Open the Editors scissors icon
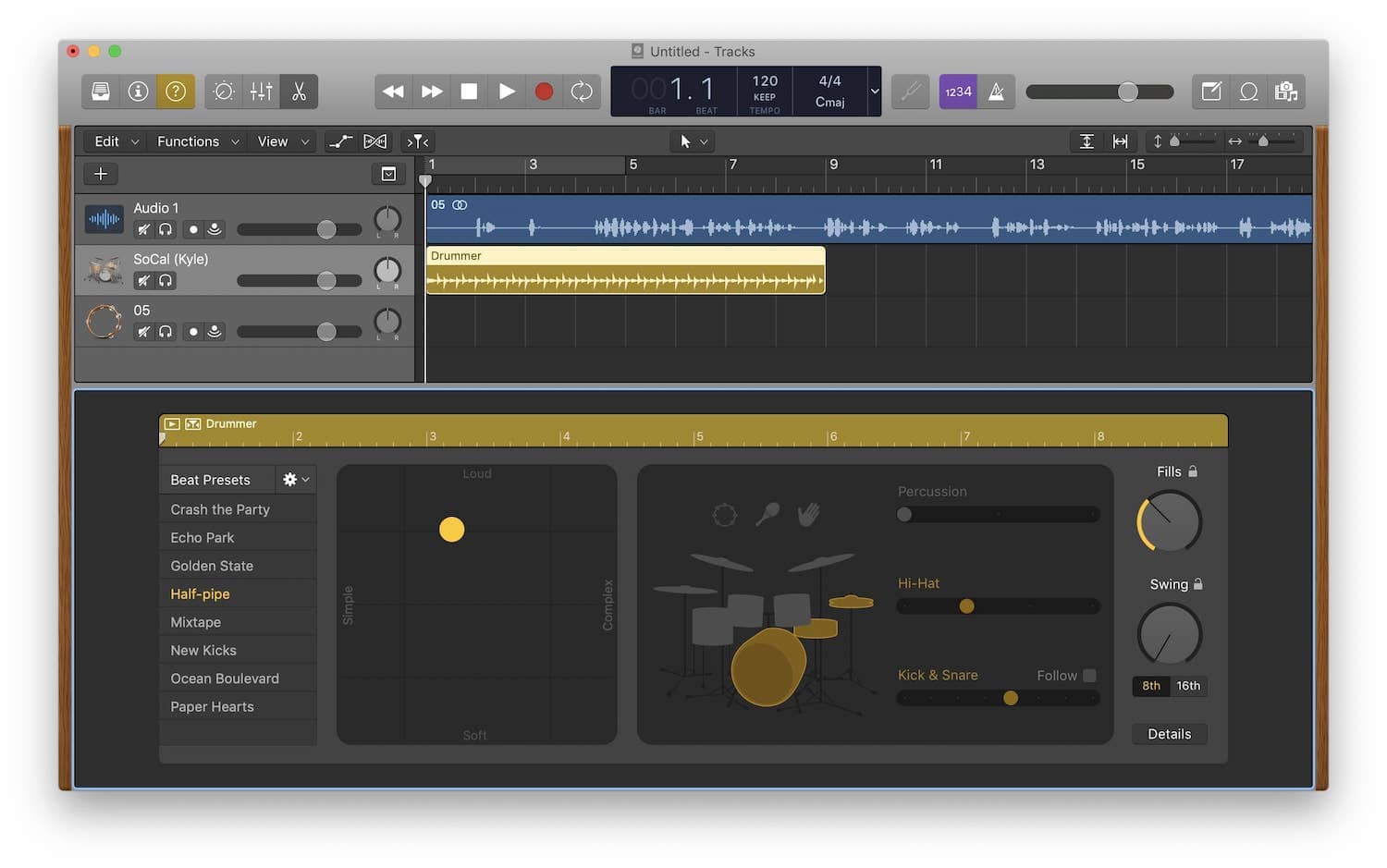This screenshot has height=868, width=1387. pyautogui.click(x=298, y=91)
